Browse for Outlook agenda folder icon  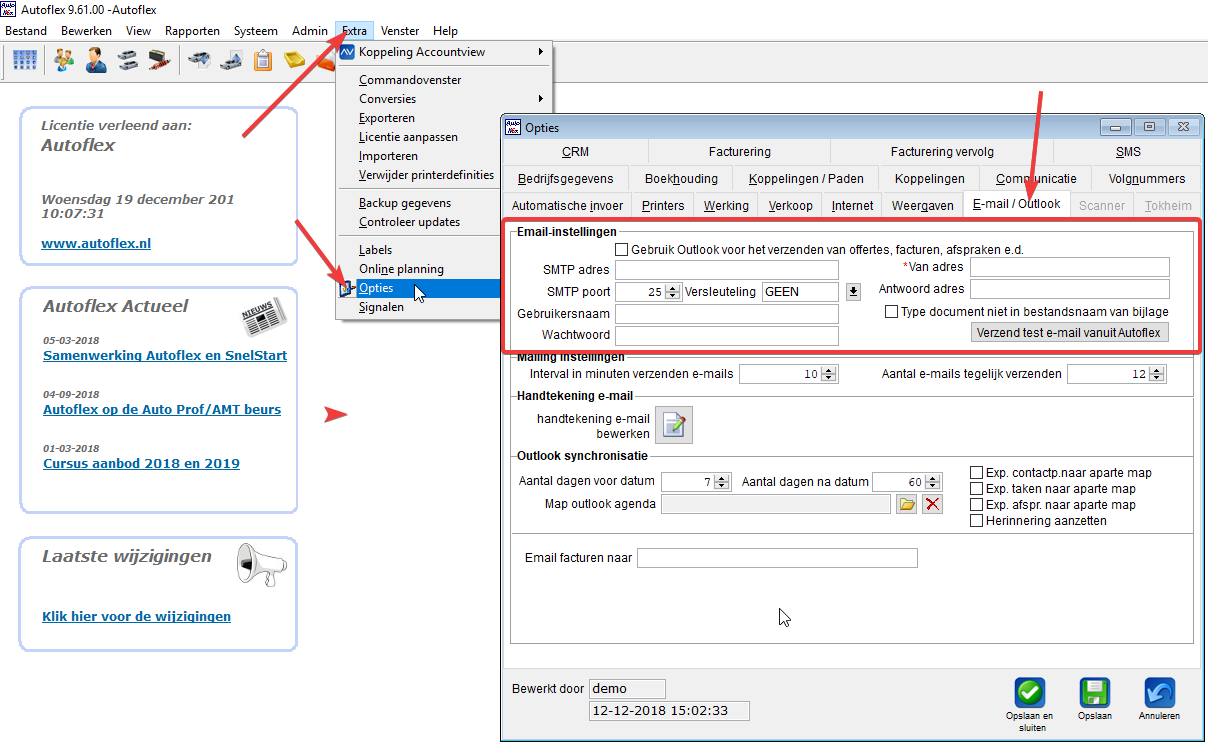906,504
